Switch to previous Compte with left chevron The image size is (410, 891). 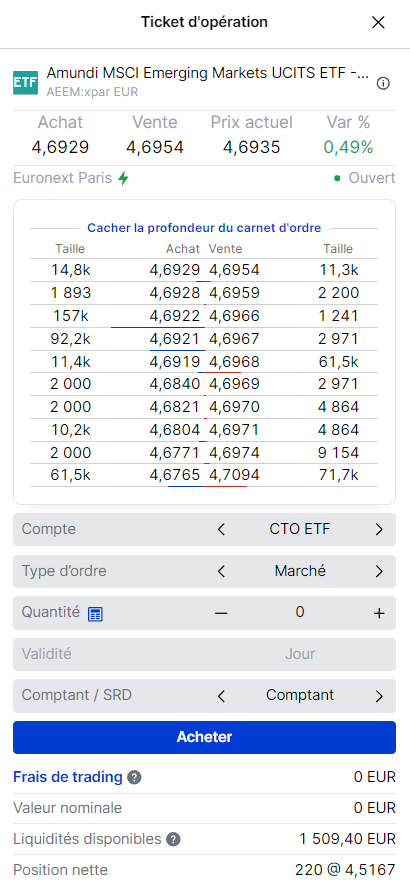pyautogui.click(x=221, y=530)
